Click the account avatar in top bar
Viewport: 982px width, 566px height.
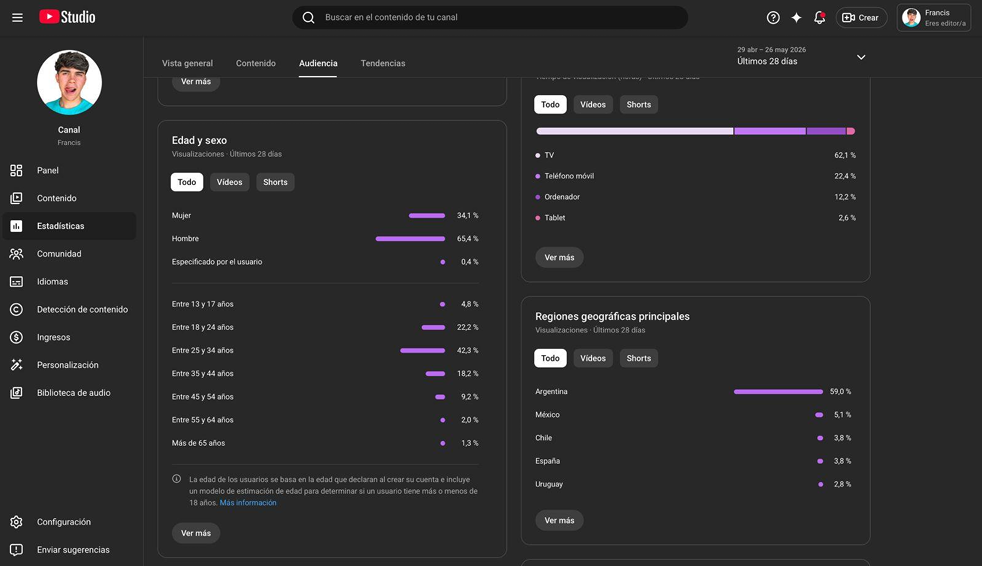tap(911, 18)
